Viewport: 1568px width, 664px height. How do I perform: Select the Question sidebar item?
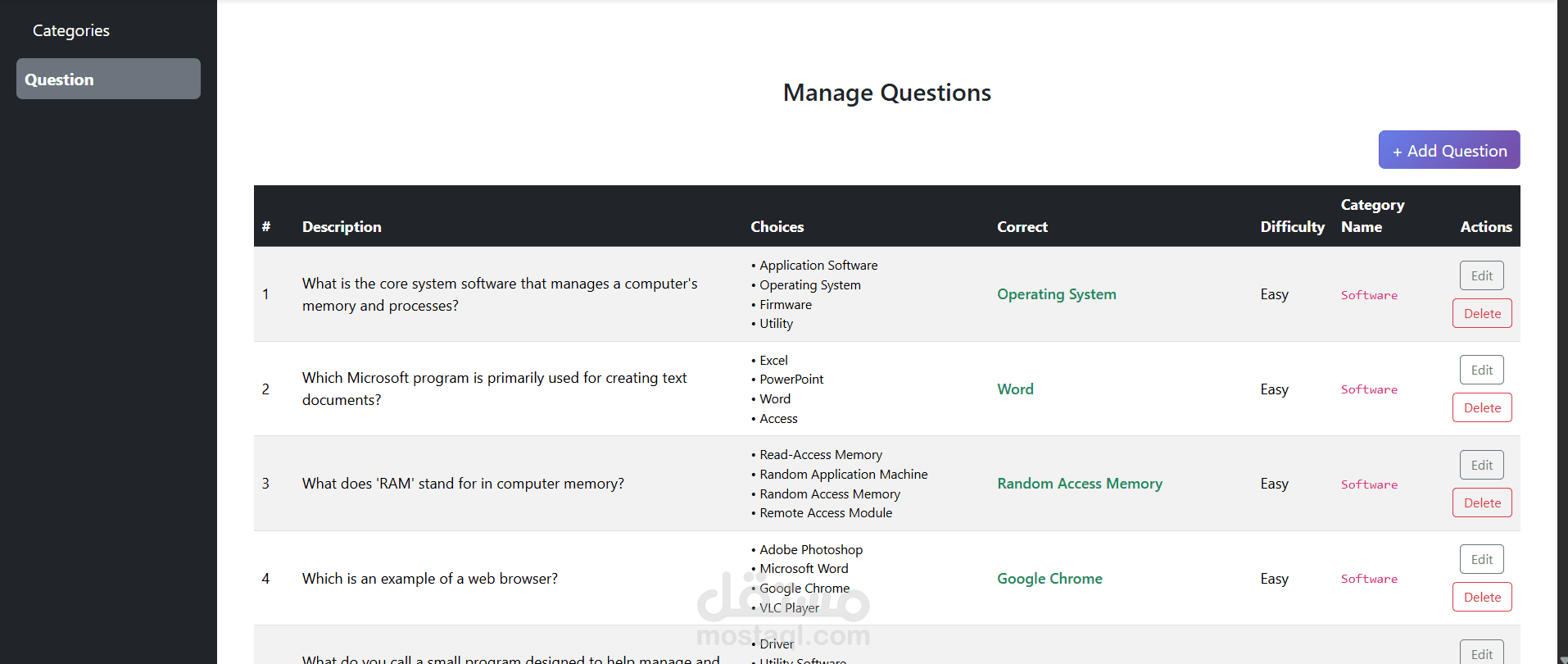(108, 79)
